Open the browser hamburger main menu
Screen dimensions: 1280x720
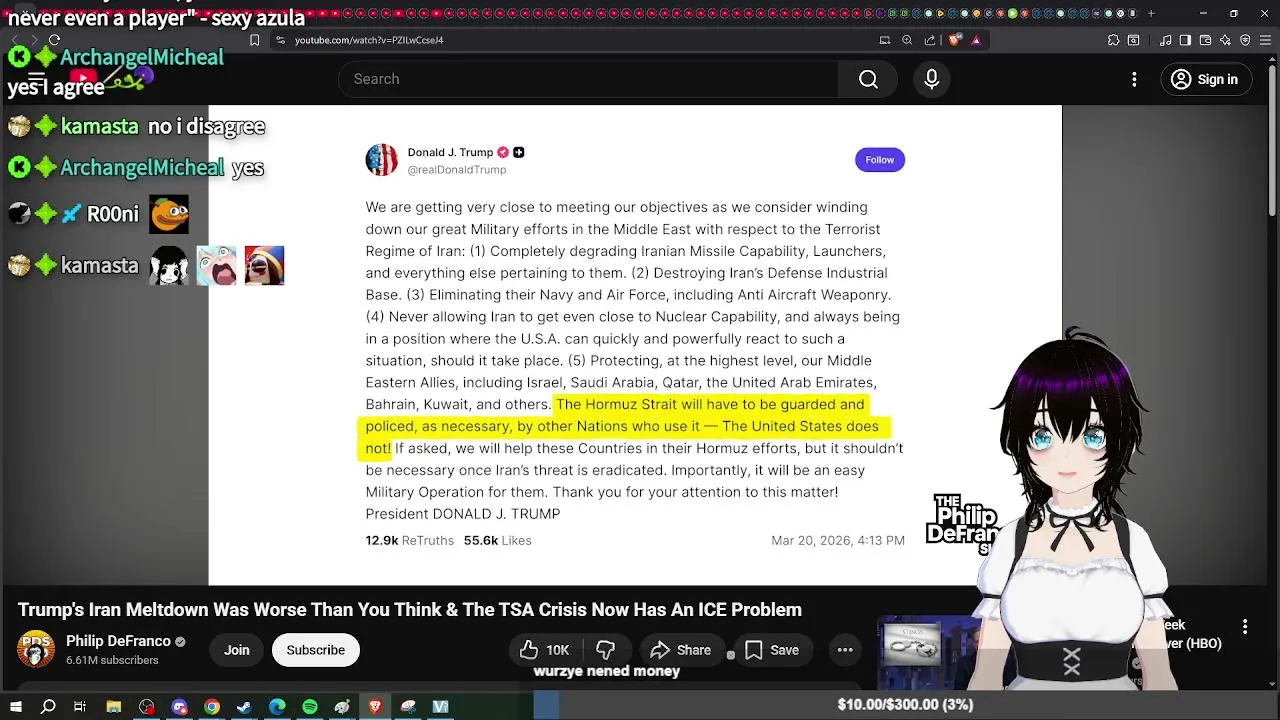(1265, 40)
